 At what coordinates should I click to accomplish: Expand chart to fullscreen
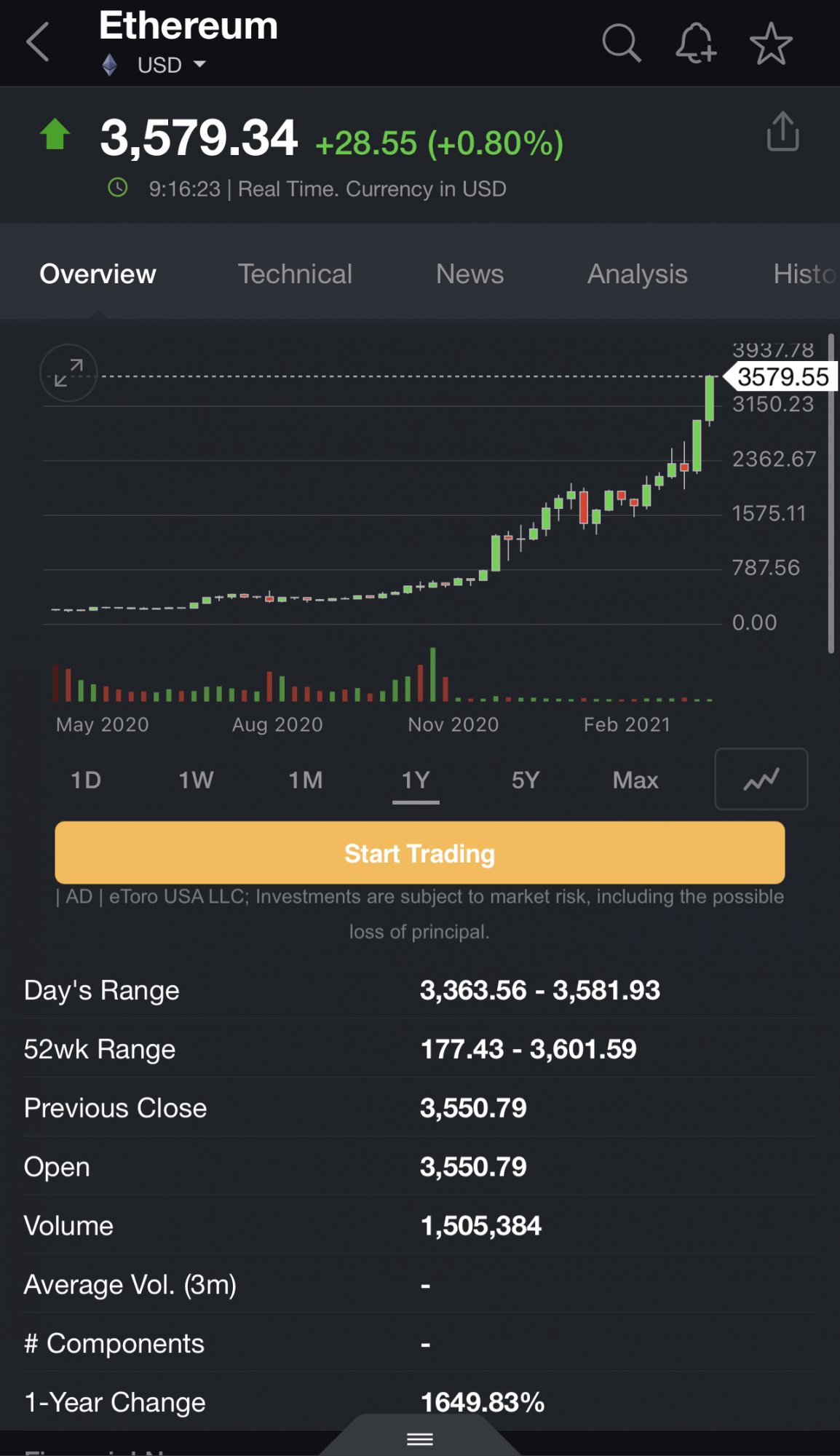68,373
